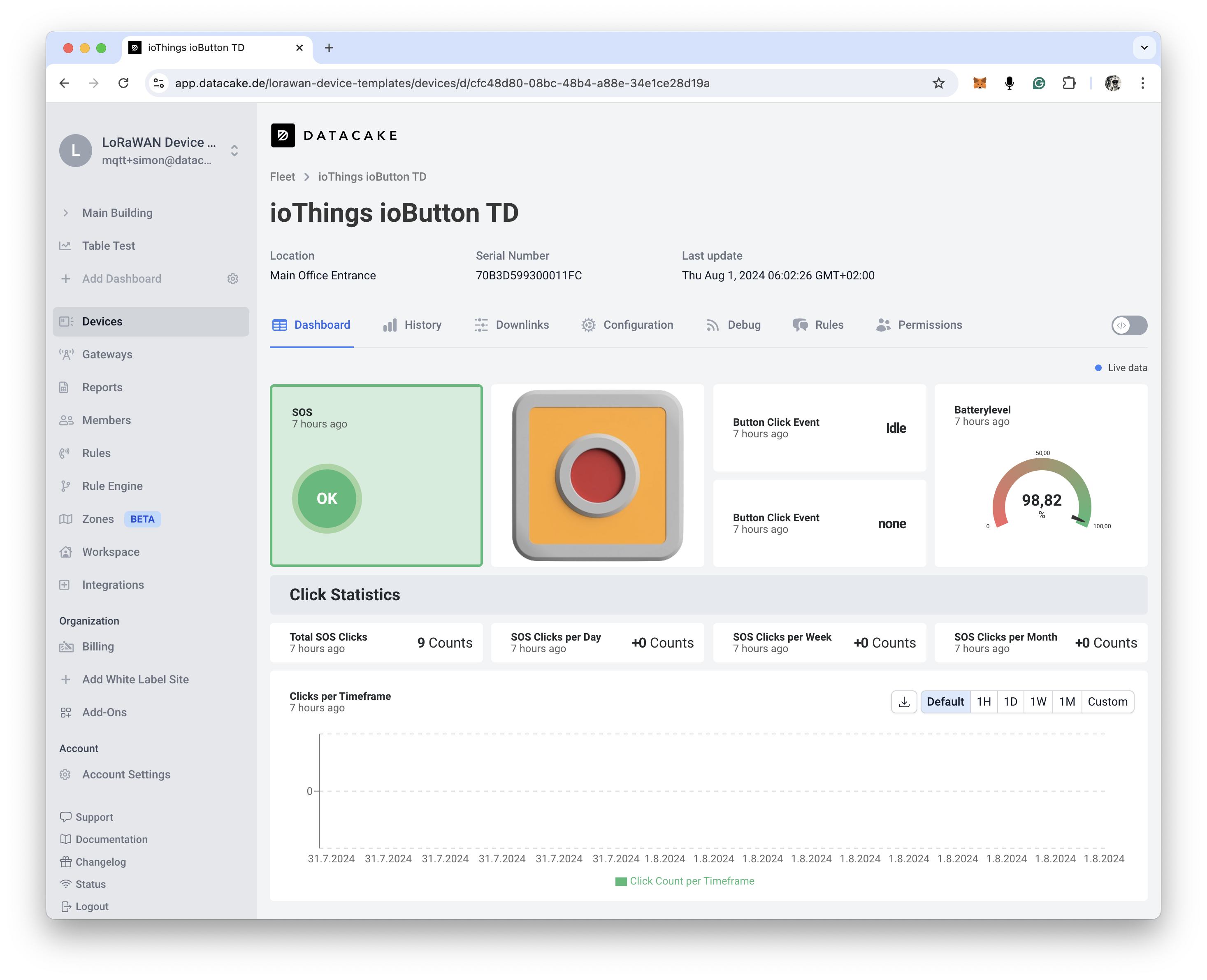This screenshot has width=1207, height=980.
Task: Open dashboard settings gear icon
Action: tap(232, 278)
